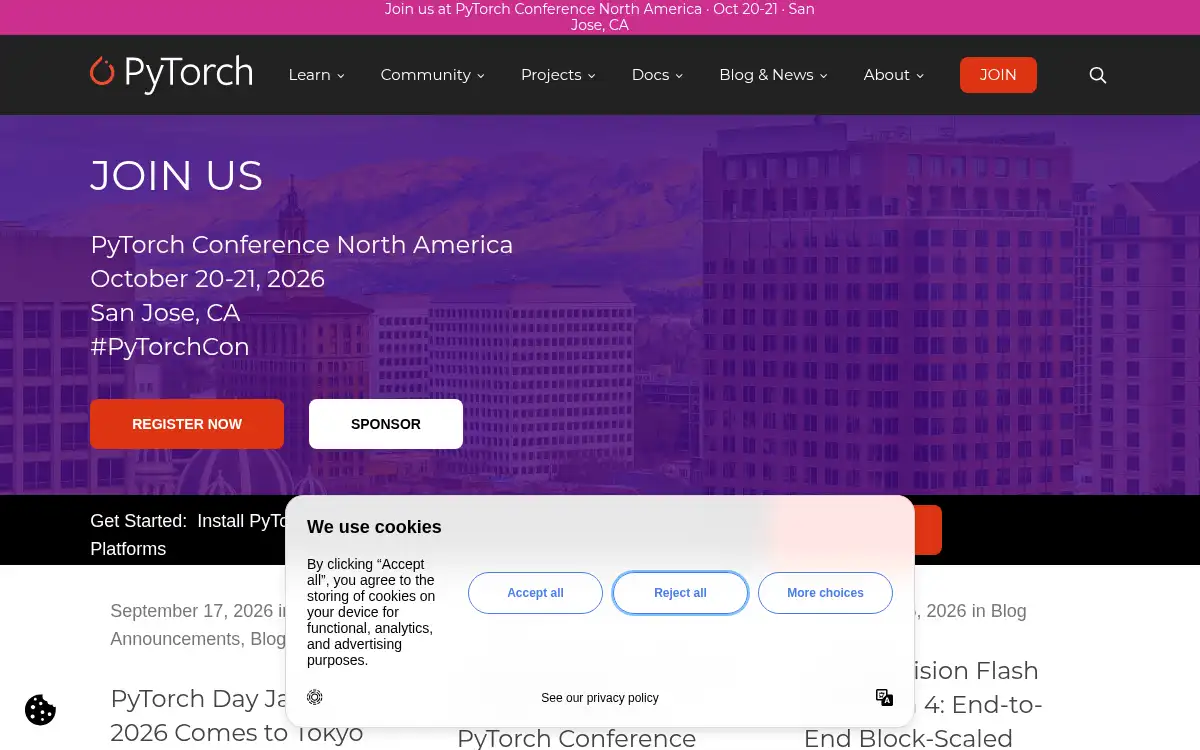Expand the Learn menu chevron
This screenshot has width=1200, height=750.
point(340,76)
